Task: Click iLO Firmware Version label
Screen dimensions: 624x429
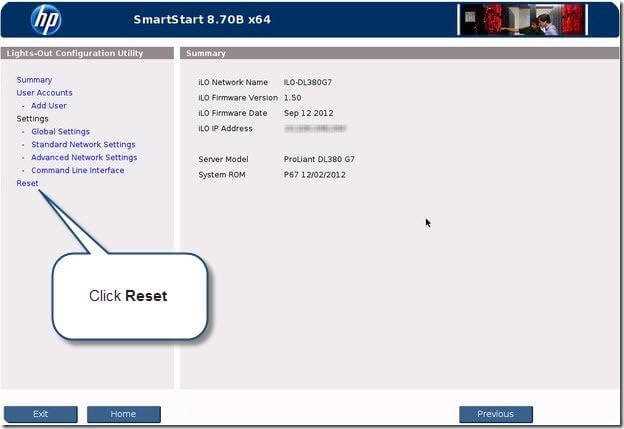Action: tap(238, 98)
